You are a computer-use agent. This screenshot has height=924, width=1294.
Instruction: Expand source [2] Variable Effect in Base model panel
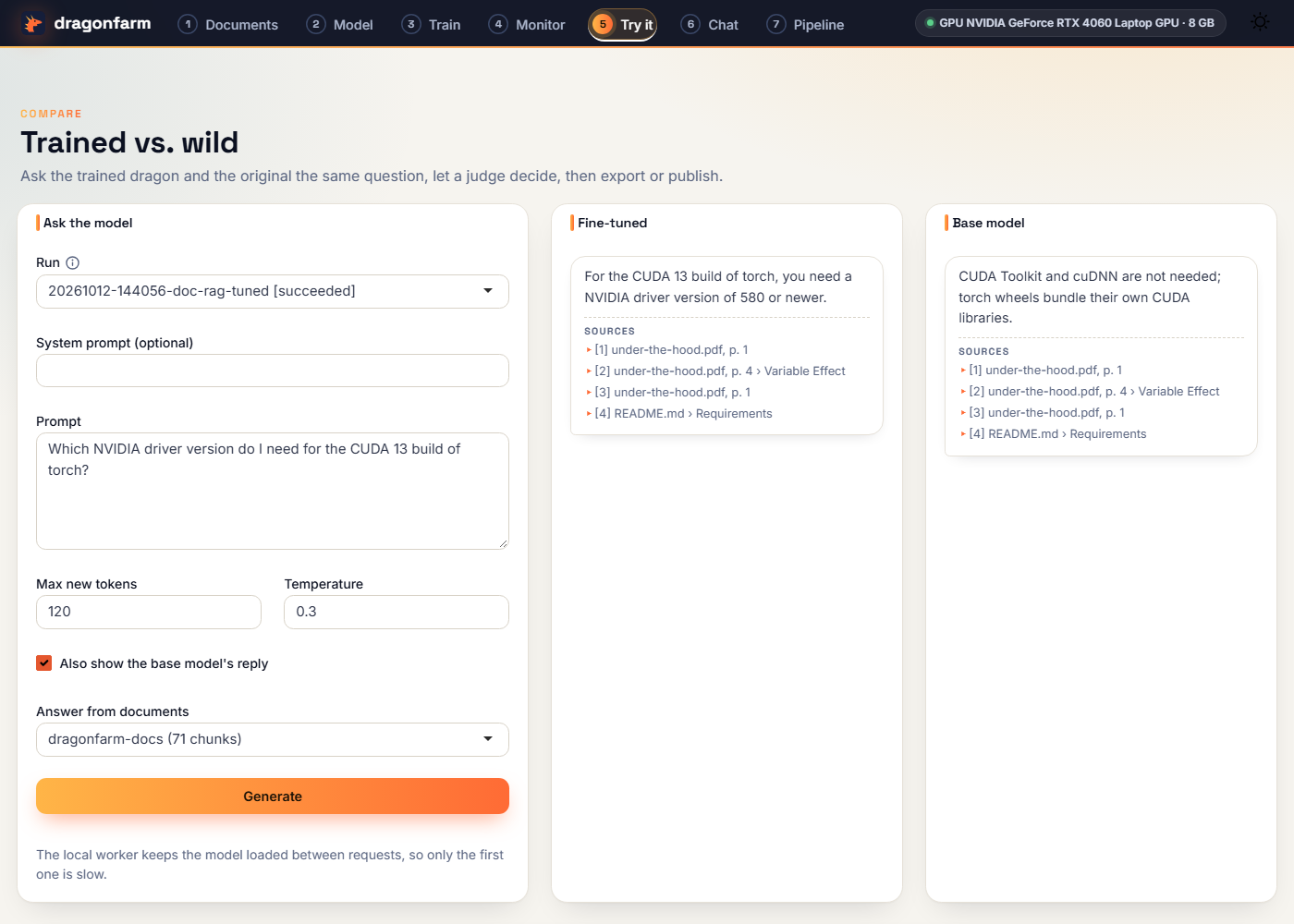click(x=1090, y=392)
